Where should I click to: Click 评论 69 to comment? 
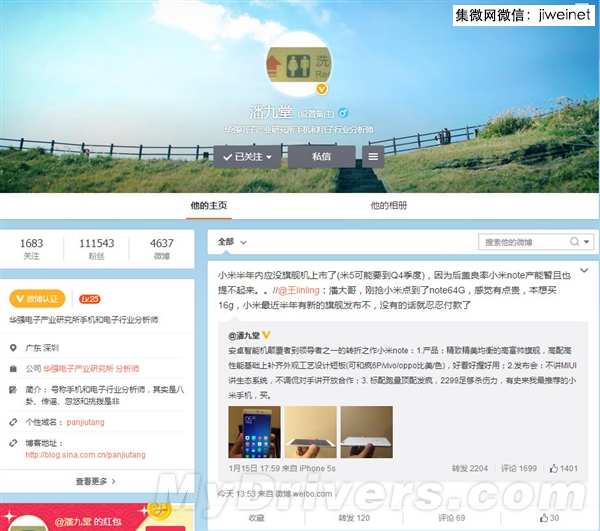(x=452, y=518)
